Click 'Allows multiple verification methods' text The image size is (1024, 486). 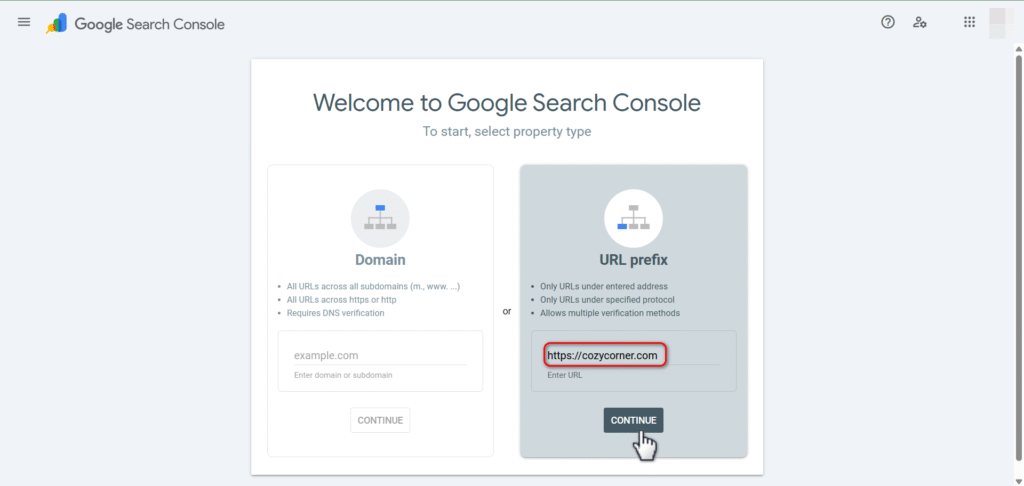[610, 313]
